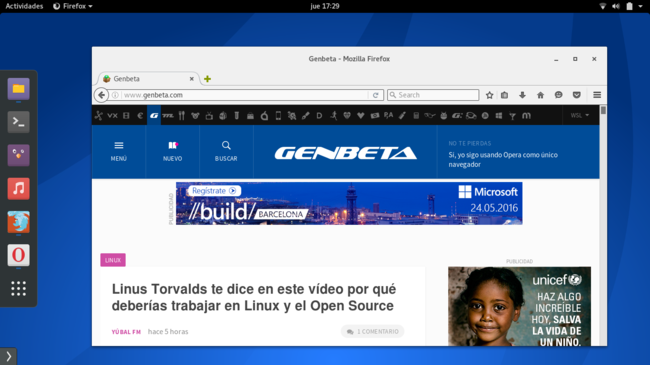Launch Opera from the dock
The width and height of the screenshot is (650, 365).
[x=18, y=255]
